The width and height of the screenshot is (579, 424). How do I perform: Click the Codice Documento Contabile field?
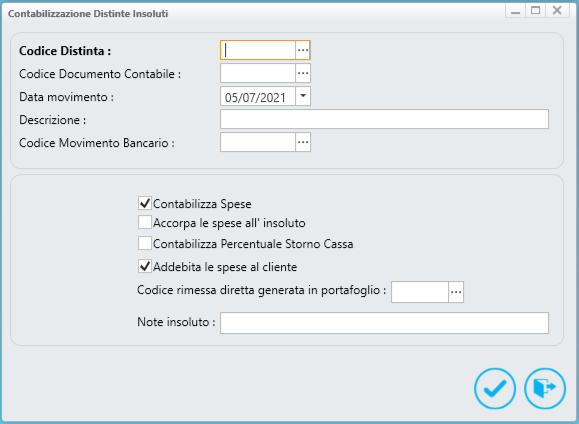point(258,73)
